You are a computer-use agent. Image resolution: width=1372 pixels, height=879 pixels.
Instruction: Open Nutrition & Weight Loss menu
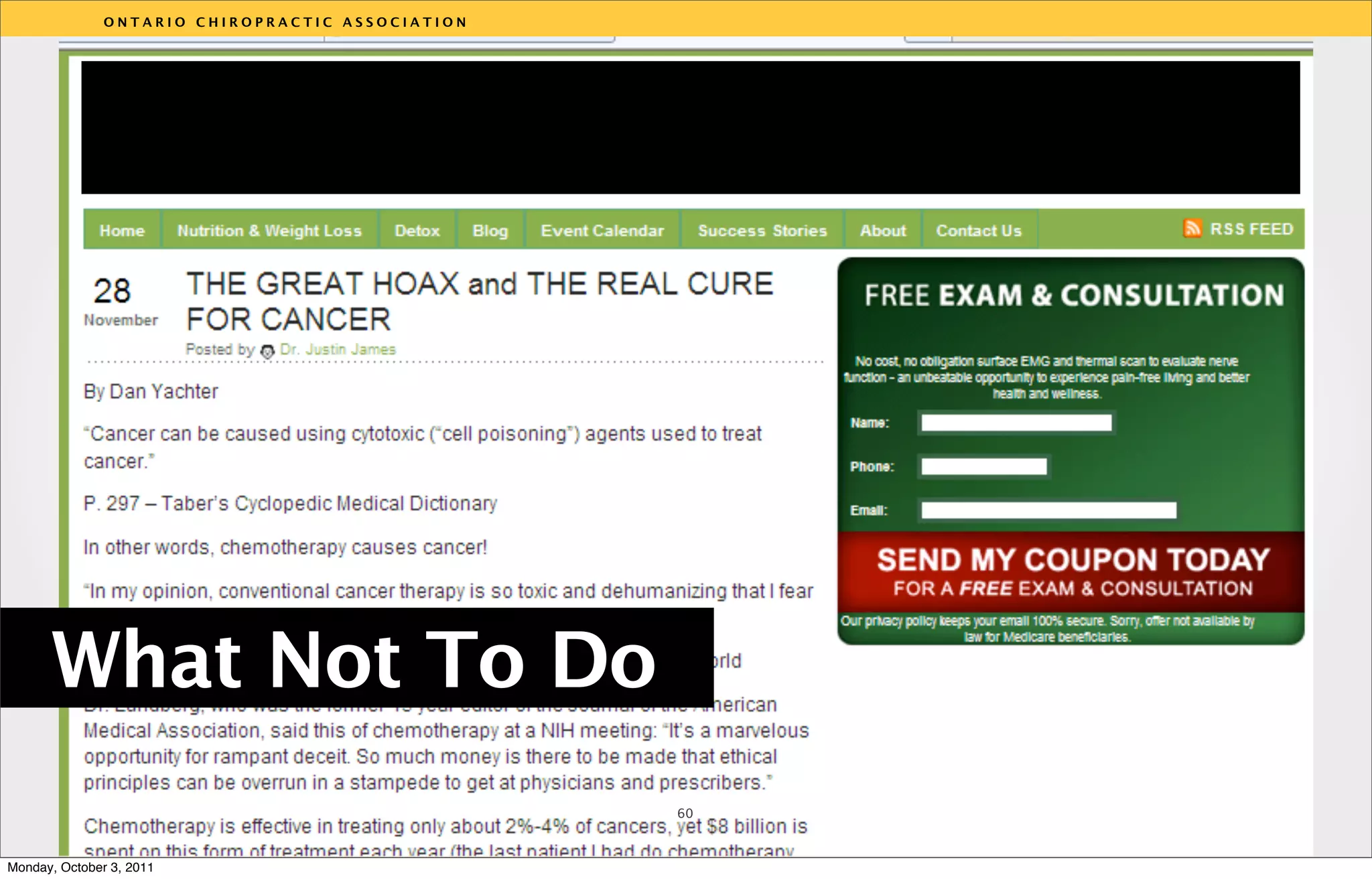click(269, 230)
